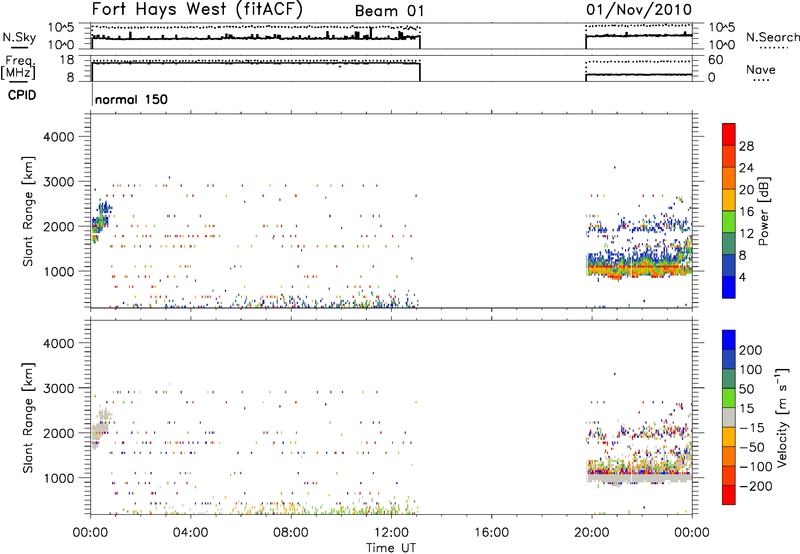800x554 pixels.
Task: Select the 15 label on the velocity colorbar
Action: (746, 409)
